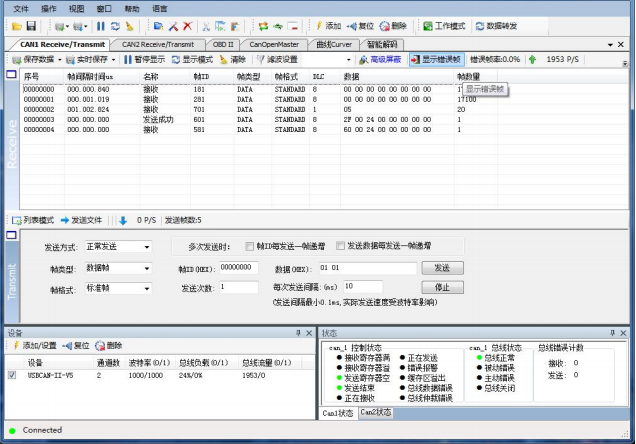
Task: Click 列表模式 list mode
Action: [x=33, y=220]
